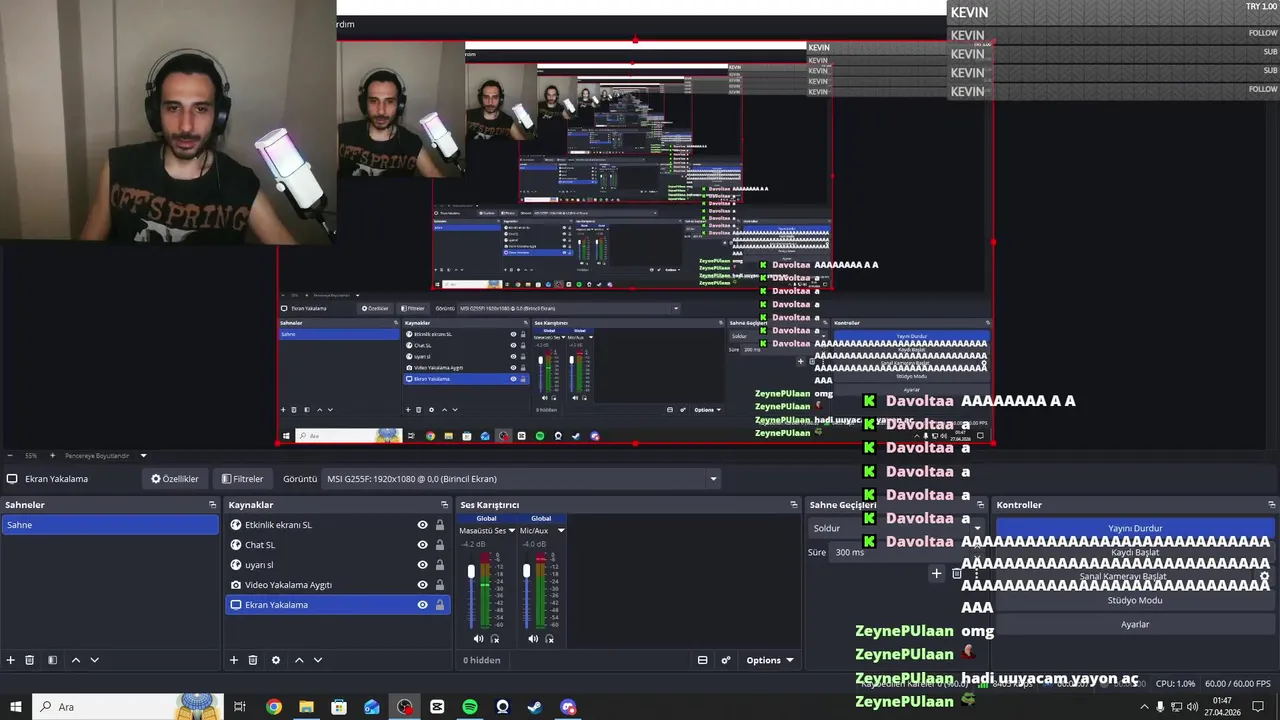Toggle lock on Video Yakalama Aygıtı source
Screen dimensions: 1280x720
pyautogui.click(x=439, y=585)
